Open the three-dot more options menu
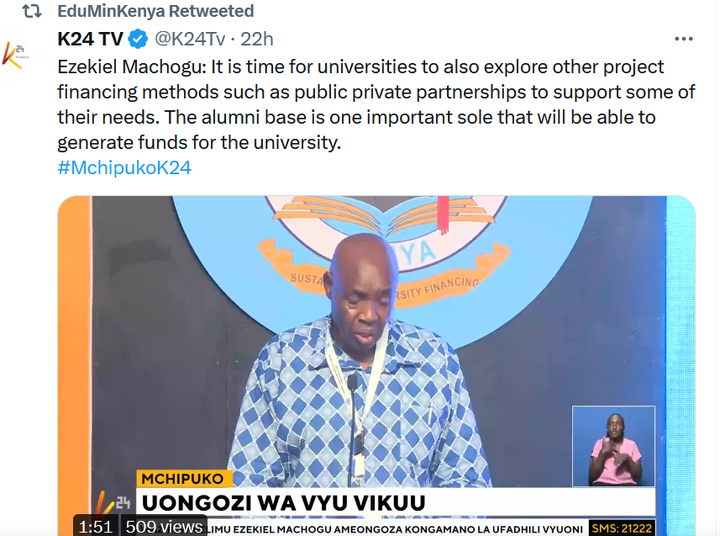Viewport: 720px width, 536px height. click(x=683, y=39)
